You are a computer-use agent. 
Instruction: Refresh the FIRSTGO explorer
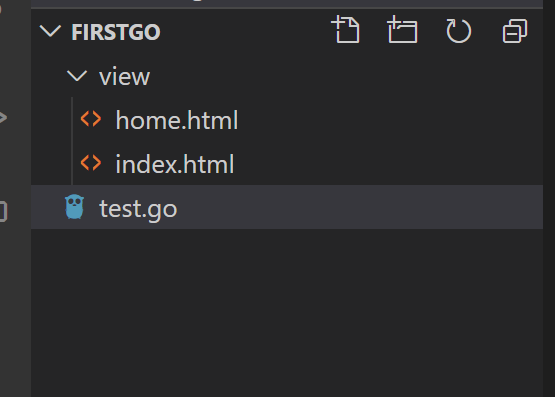pyautogui.click(x=458, y=31)
